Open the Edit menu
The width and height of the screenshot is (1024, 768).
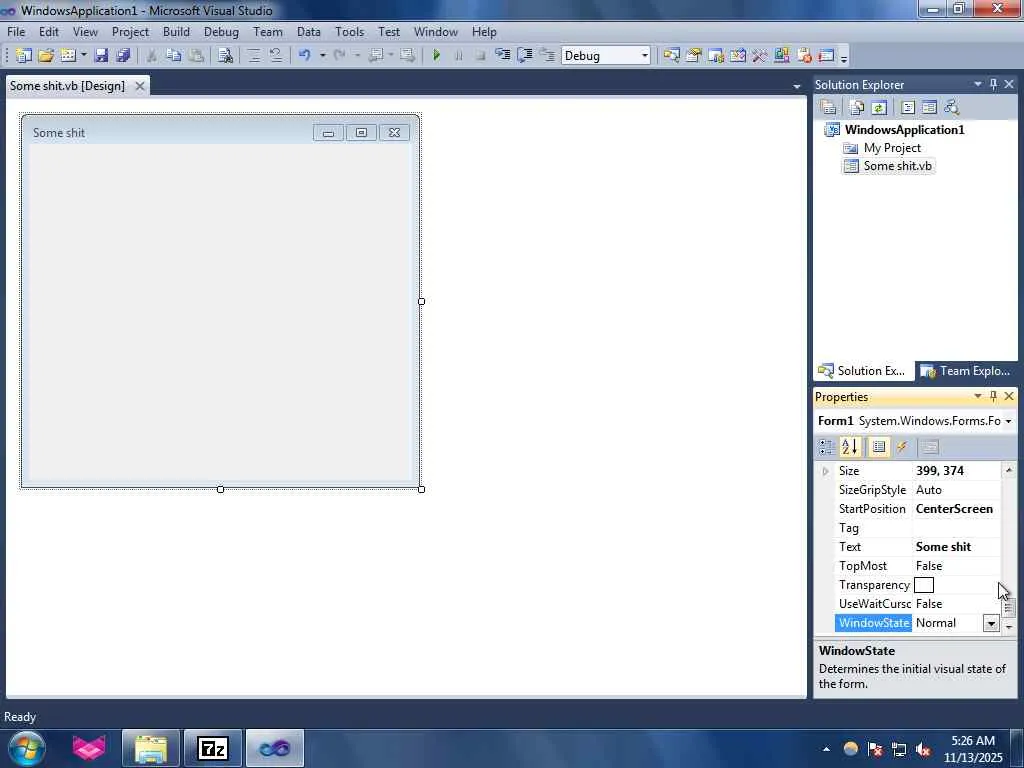pos(48,31)
